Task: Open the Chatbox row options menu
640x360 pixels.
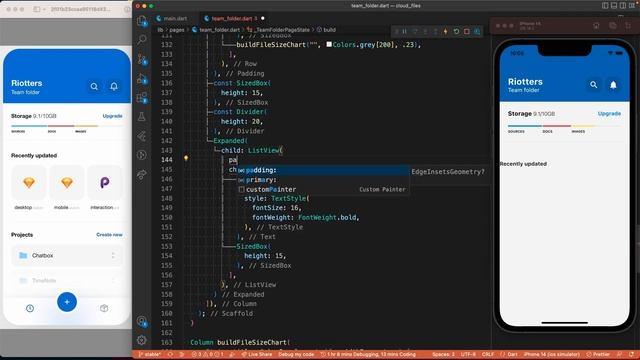Action: pos(113,256)
